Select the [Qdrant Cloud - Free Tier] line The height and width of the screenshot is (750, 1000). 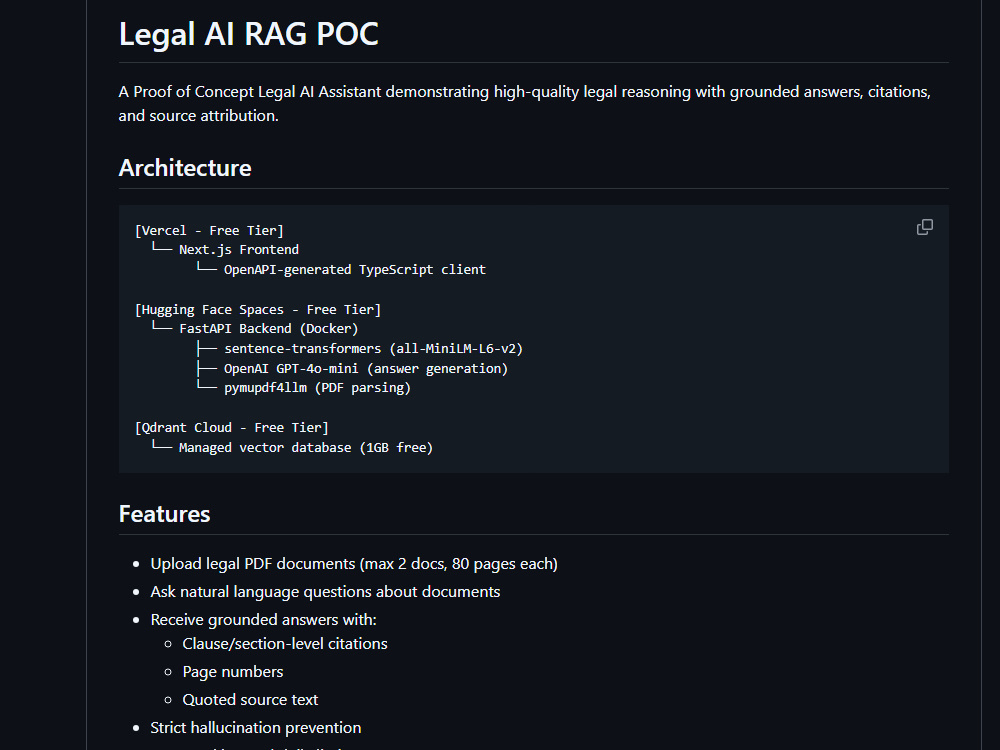pyautogui.click(x=232, y=427)
